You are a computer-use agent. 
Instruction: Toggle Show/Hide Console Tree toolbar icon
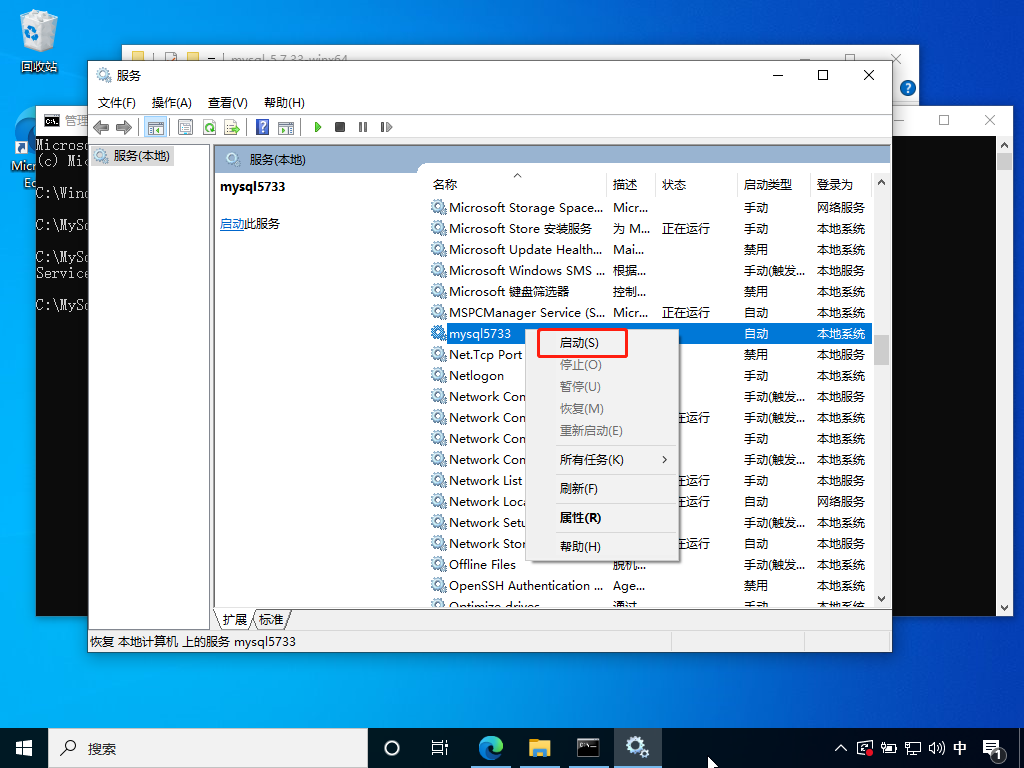coord(155,127)
